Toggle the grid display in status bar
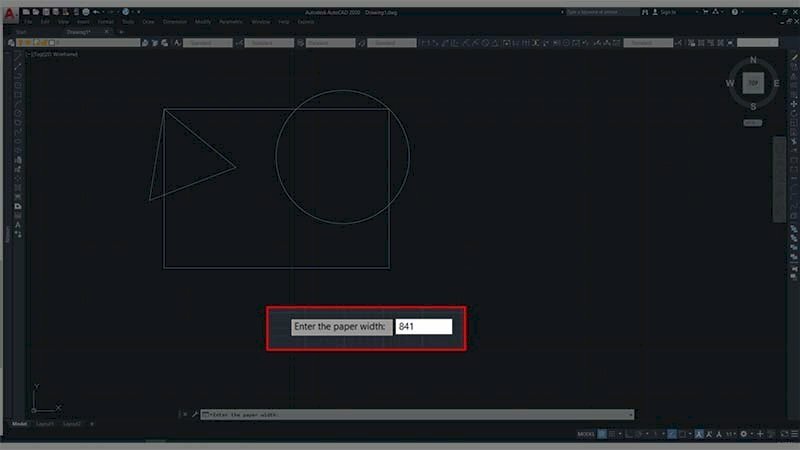 click(x=601, y=434)
